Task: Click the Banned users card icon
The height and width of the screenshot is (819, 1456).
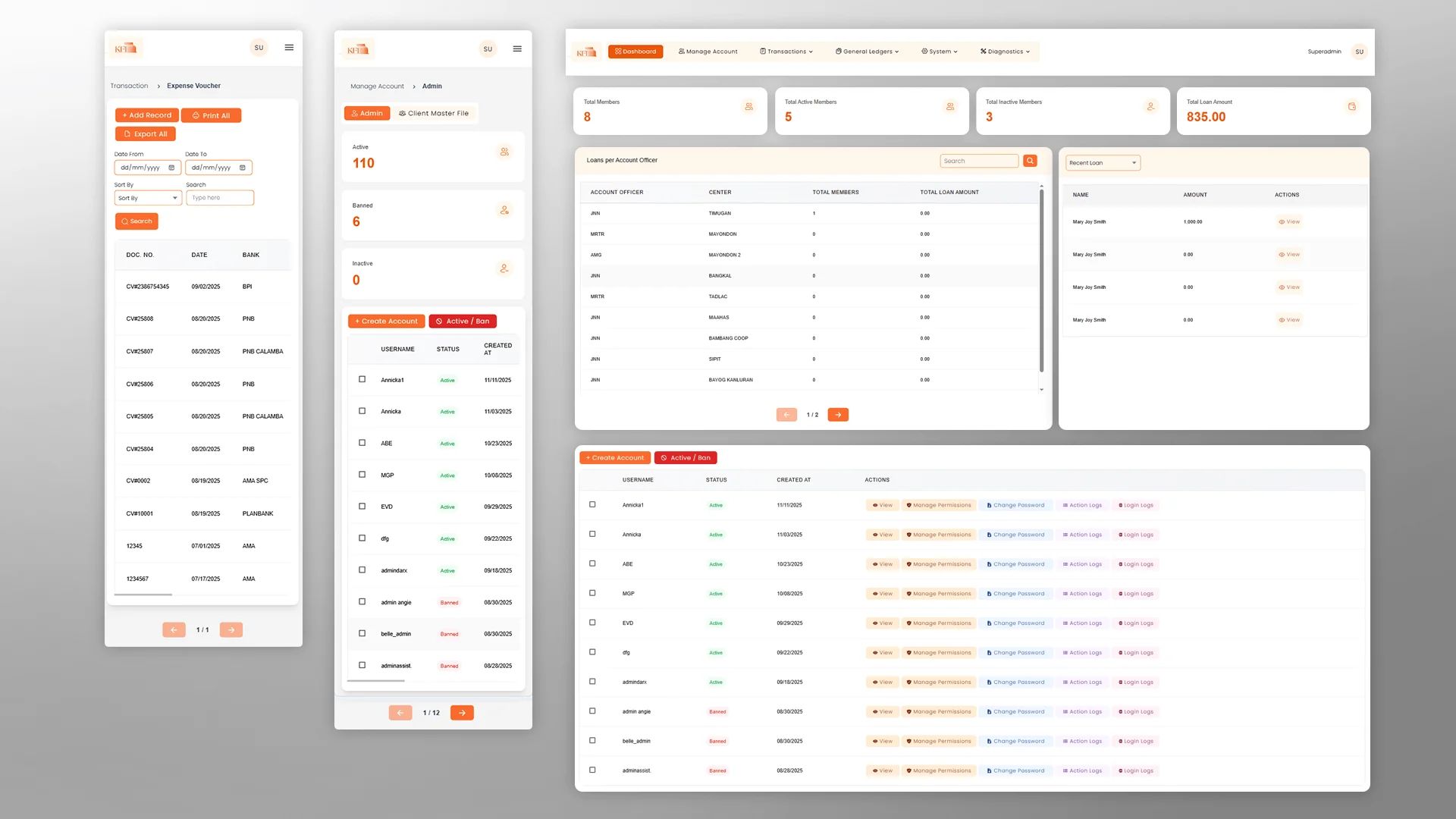Action: (504, 210)
